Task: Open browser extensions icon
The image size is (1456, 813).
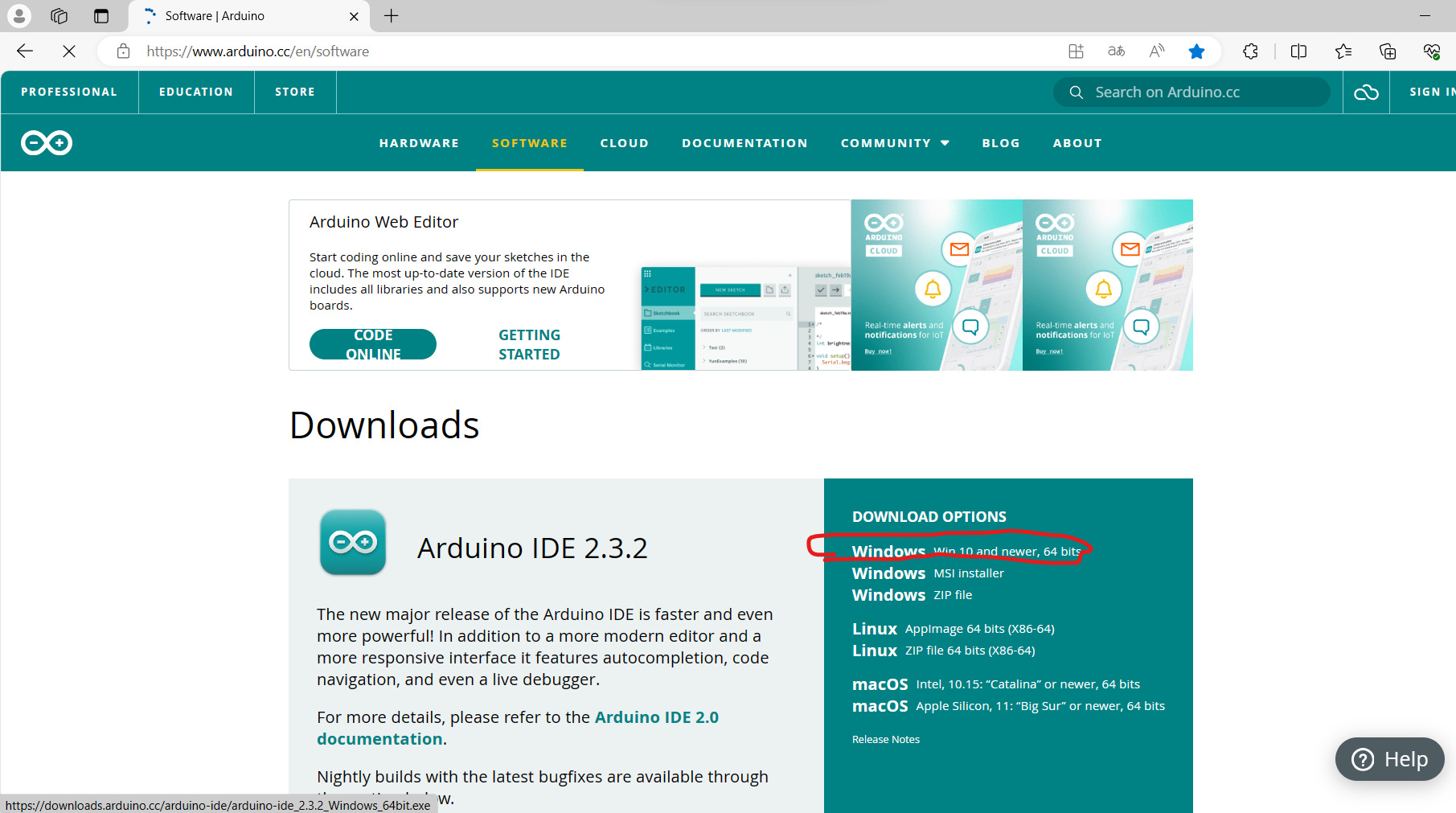Action: tap(1250, 51)
